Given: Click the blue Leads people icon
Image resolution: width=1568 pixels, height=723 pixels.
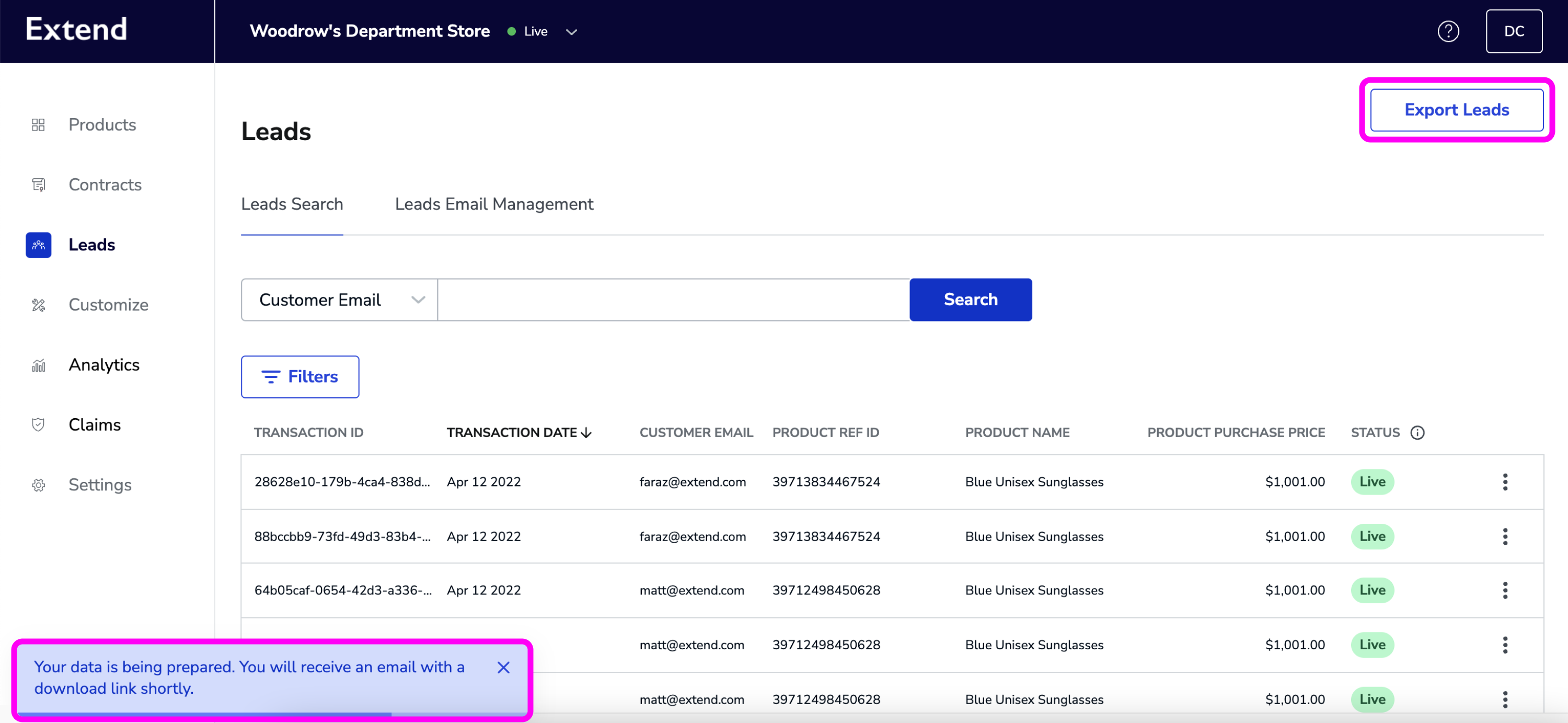Looking at the screenshot, I should click(38, 245).
